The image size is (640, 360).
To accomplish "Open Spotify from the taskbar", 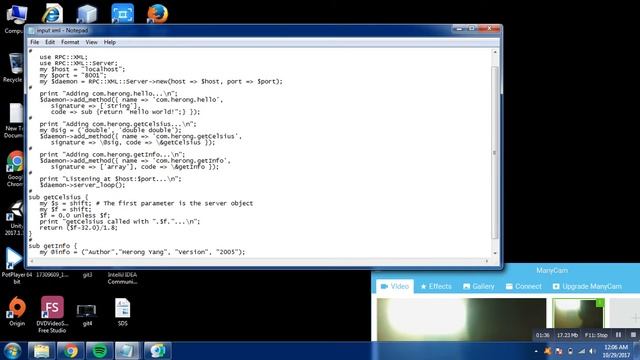I will [x=99, y=351].
